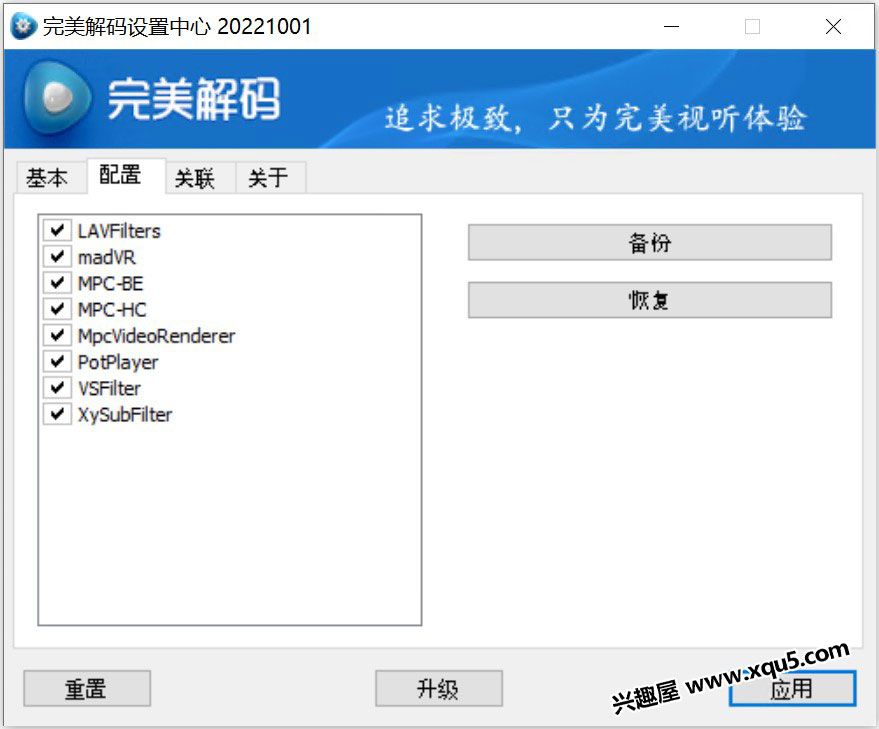Image resolution: width=879 pixels, height=729 pixels.
Task: Uncheck the MPC-BE checkbox
Action: click(57, 283)
